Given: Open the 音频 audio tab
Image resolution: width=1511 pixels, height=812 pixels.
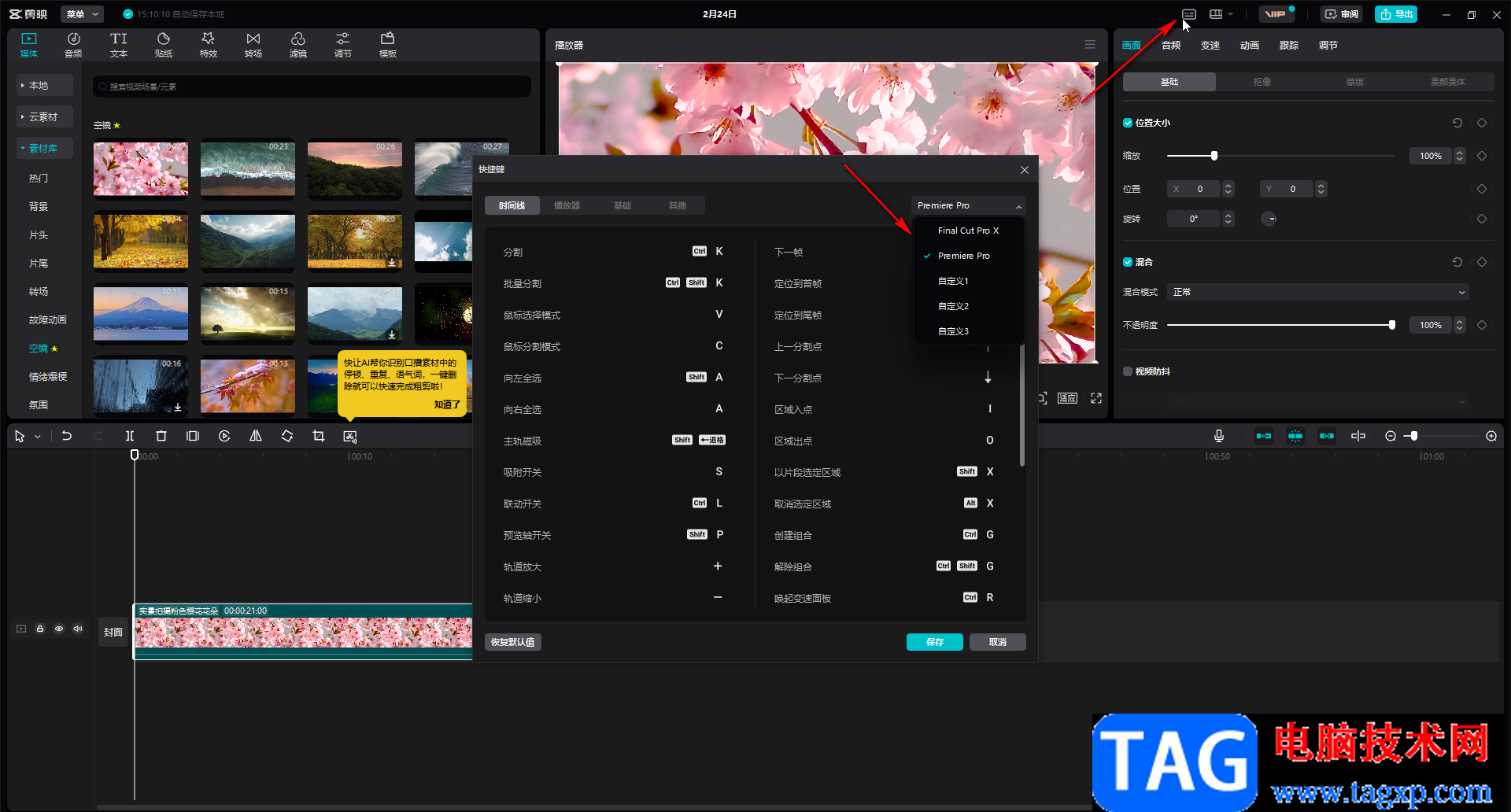Looking at the screenshot, I should [73, 45].
